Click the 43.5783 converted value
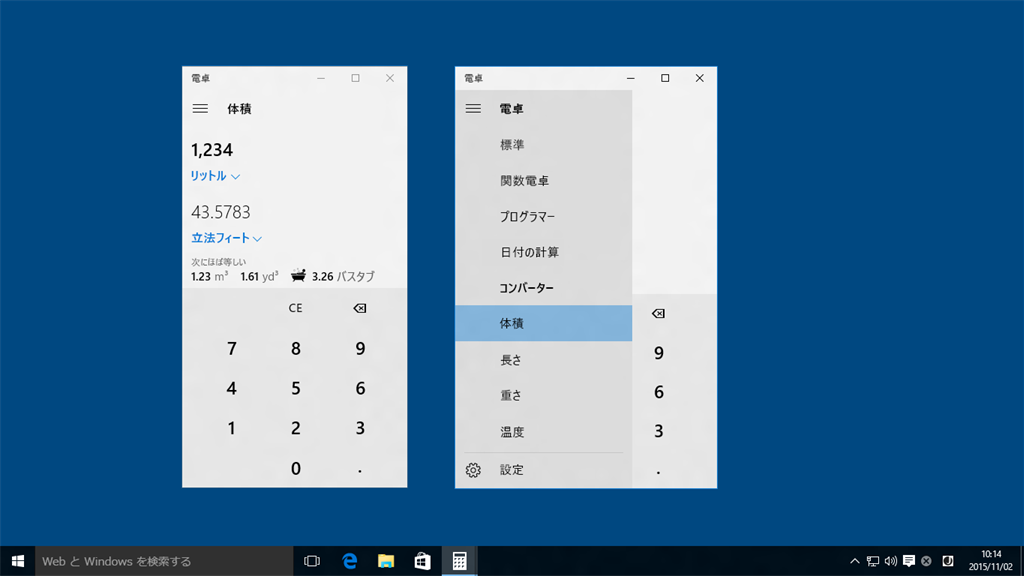This screenshot has height=576, width=1024. point(221,212)
